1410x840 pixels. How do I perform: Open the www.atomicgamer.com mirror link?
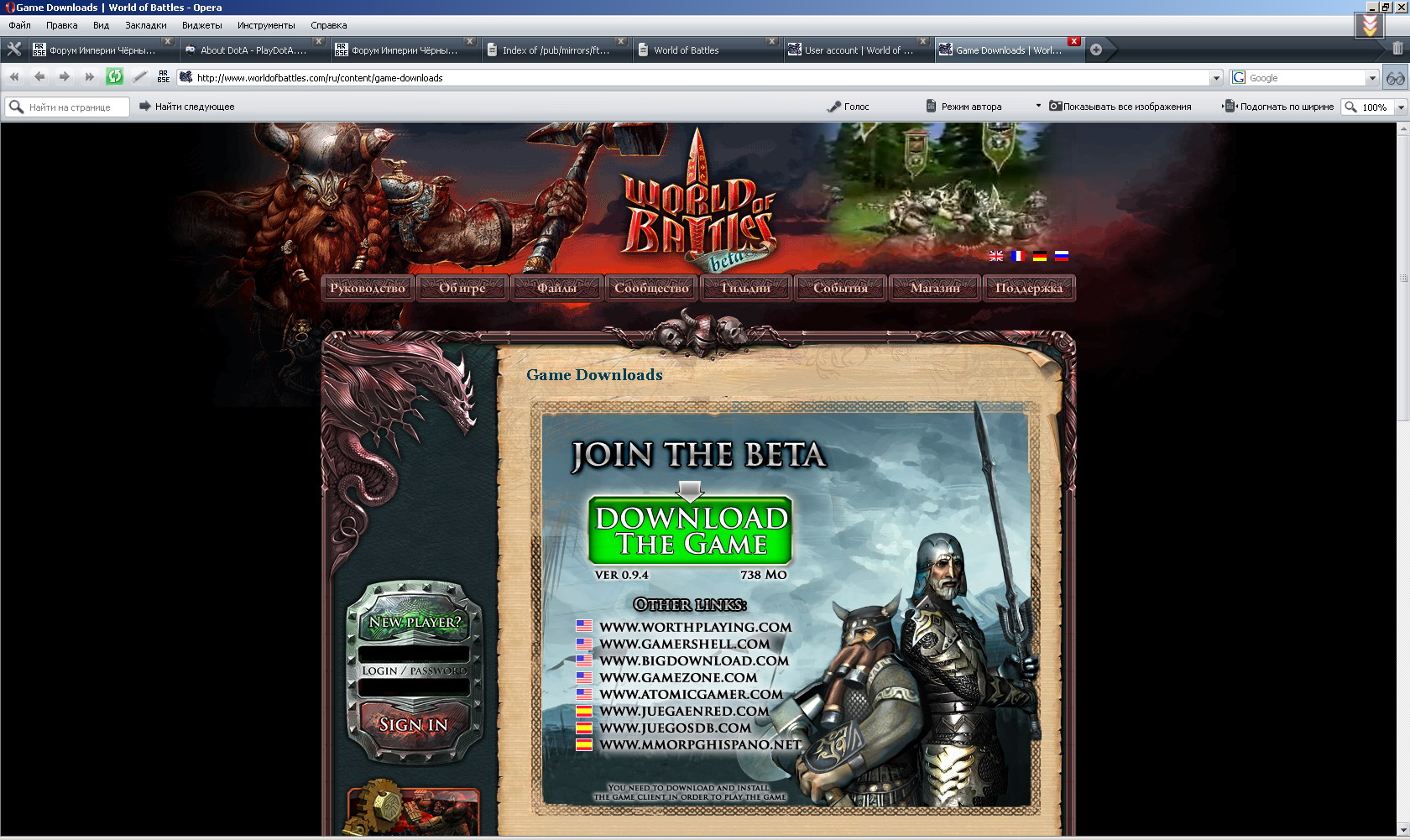[x=691, y=694]
